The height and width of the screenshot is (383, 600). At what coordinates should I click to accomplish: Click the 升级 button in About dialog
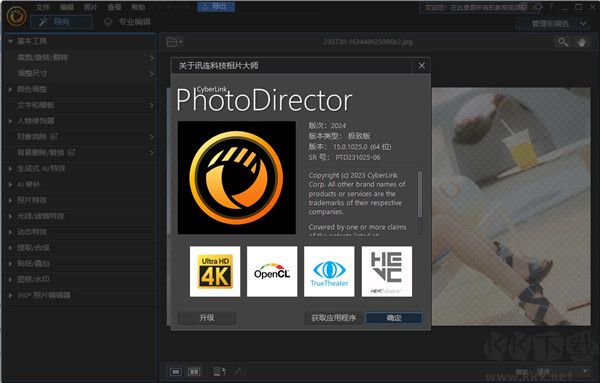click(207, 318)
